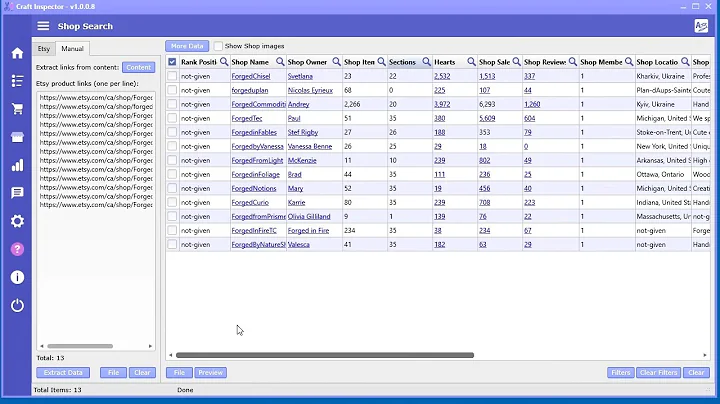
Task: Search in Shop Items column
Action: tap(382, 62)
